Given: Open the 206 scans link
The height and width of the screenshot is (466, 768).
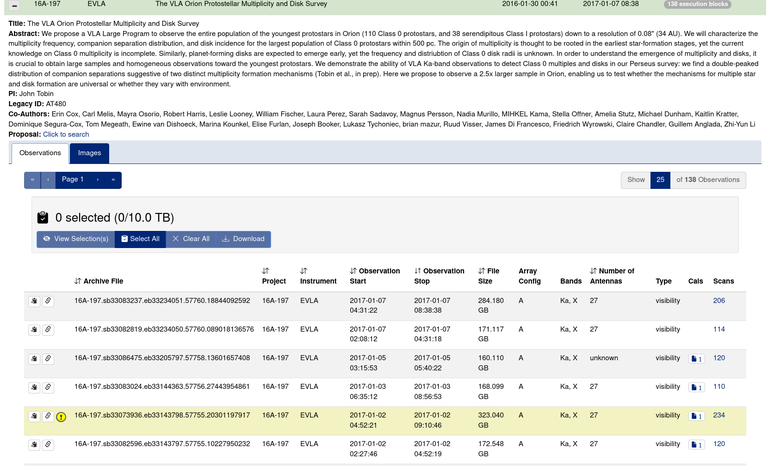Looking at the screenshot, I should (x=718, y=300).
